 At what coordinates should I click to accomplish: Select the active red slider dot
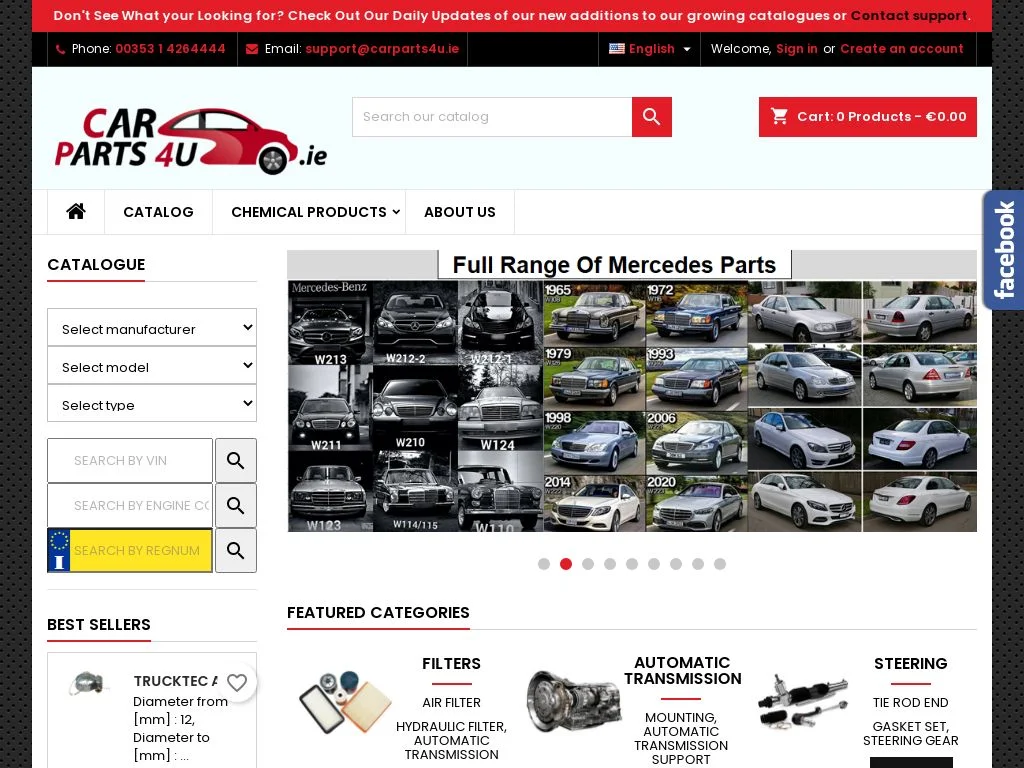[x=566, y=564]
